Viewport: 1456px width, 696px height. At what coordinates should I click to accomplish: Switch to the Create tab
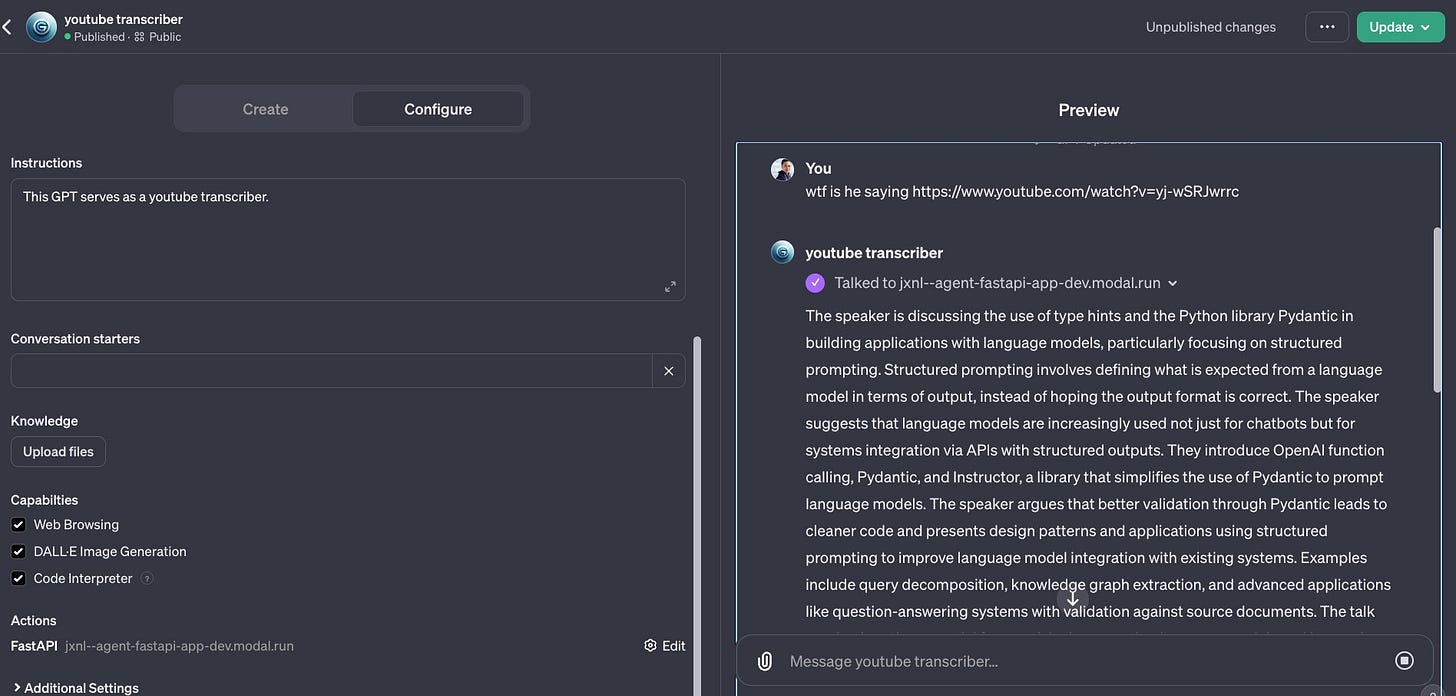pyautogui.click(x=265, y=109)
